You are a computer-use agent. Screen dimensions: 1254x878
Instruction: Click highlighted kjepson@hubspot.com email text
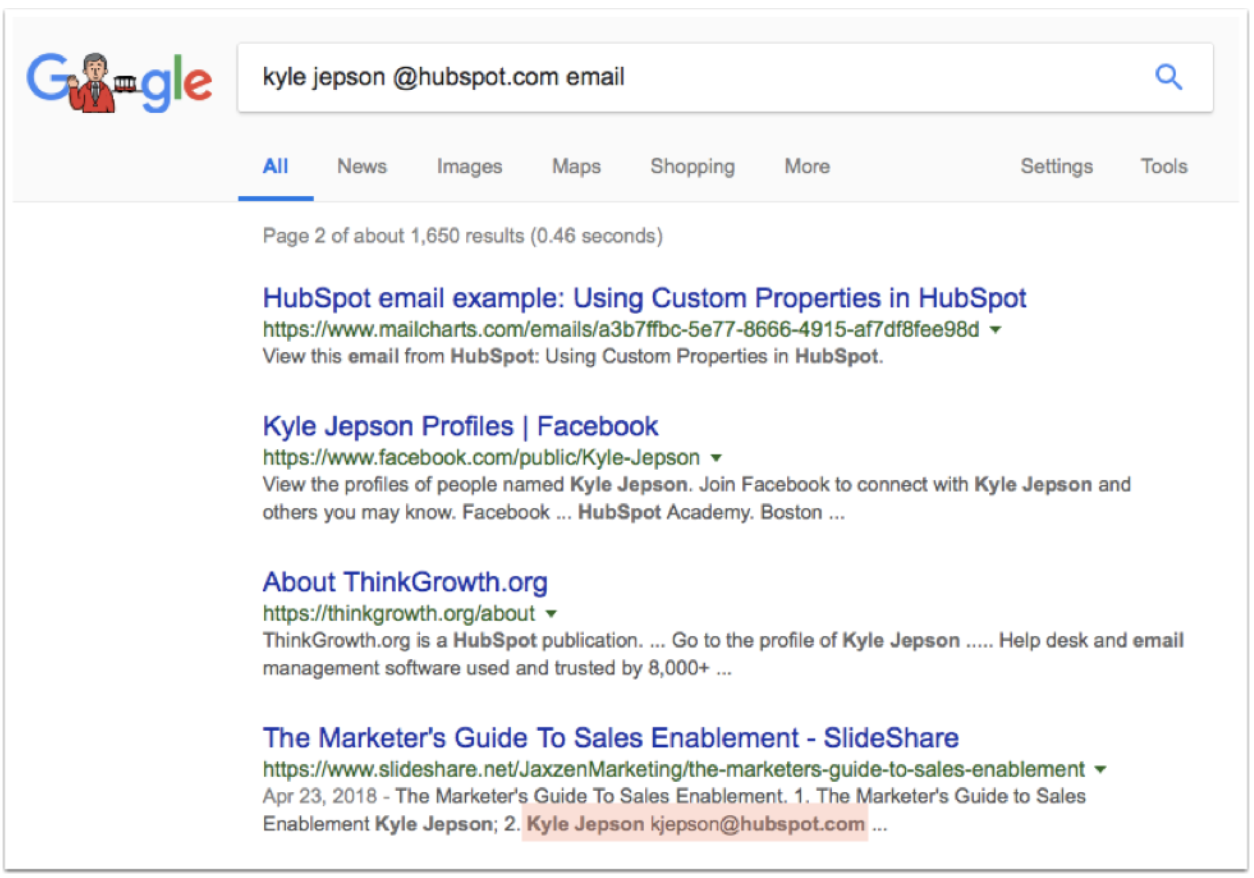coord(758,825)
